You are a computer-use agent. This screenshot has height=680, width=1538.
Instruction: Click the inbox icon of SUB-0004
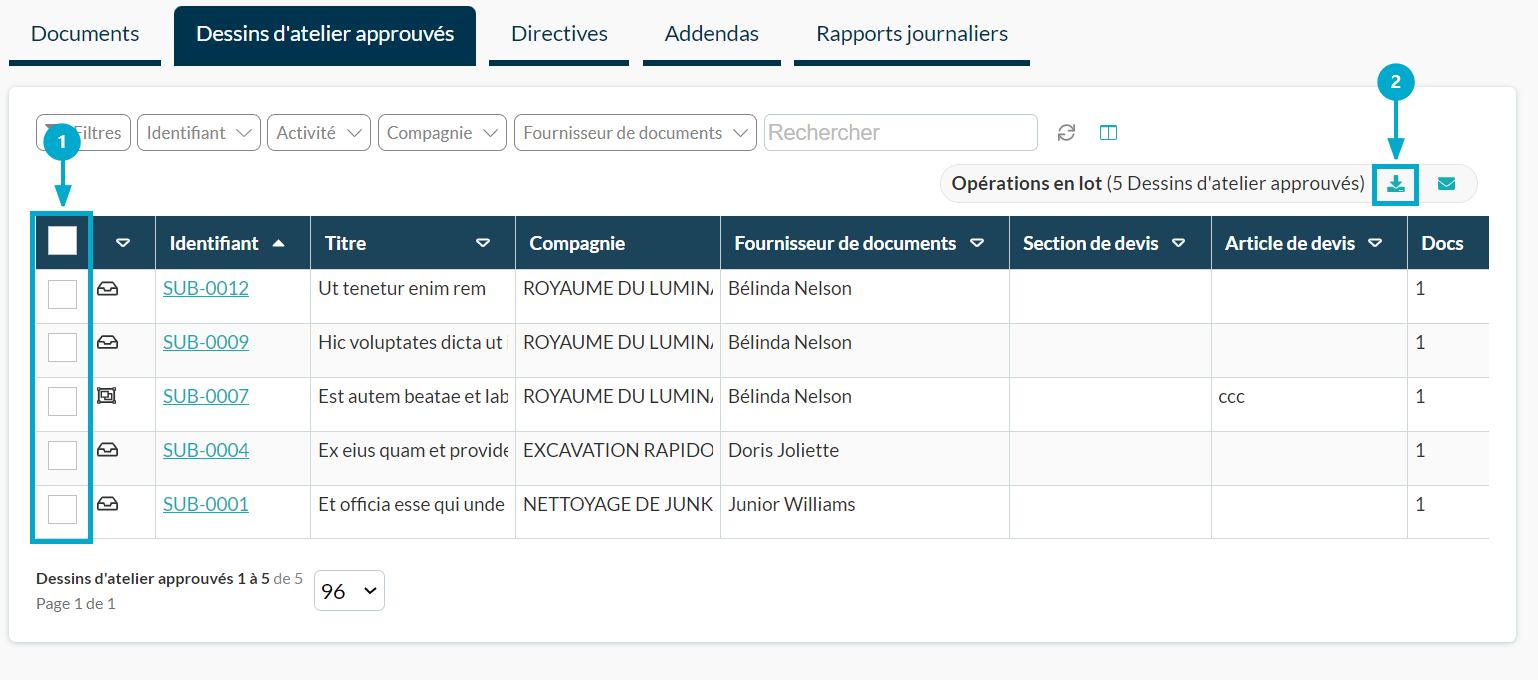pos(107,450)
